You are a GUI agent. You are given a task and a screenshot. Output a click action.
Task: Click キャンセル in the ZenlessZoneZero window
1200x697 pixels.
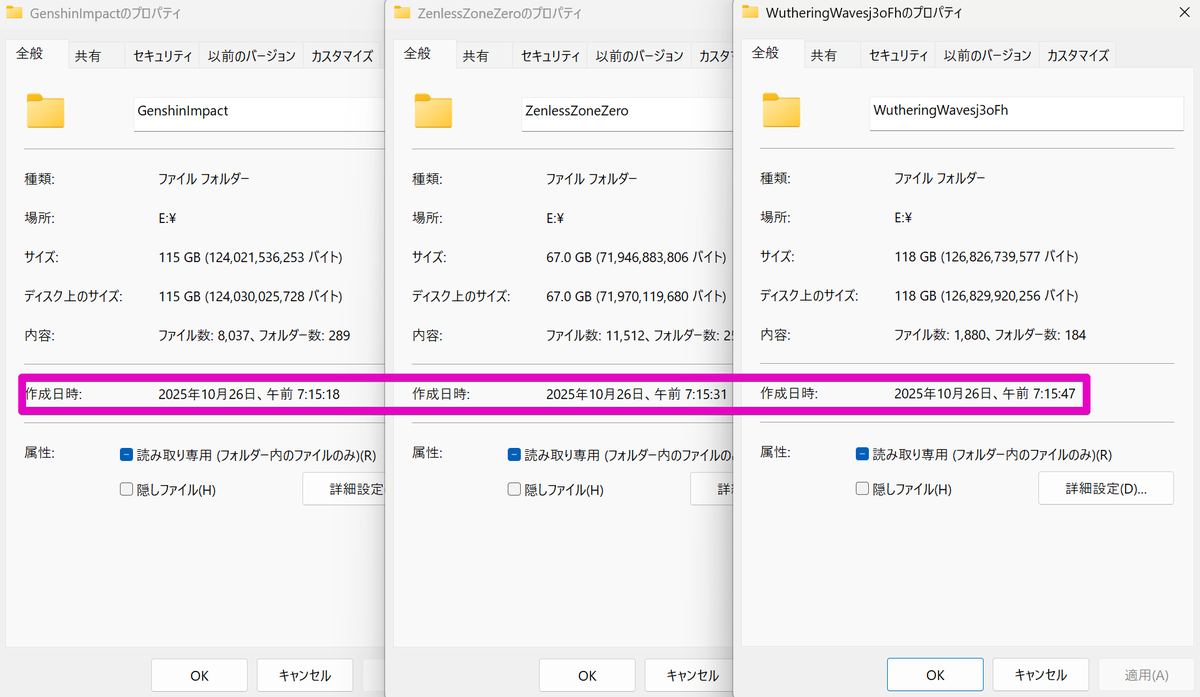click(689, 675)
